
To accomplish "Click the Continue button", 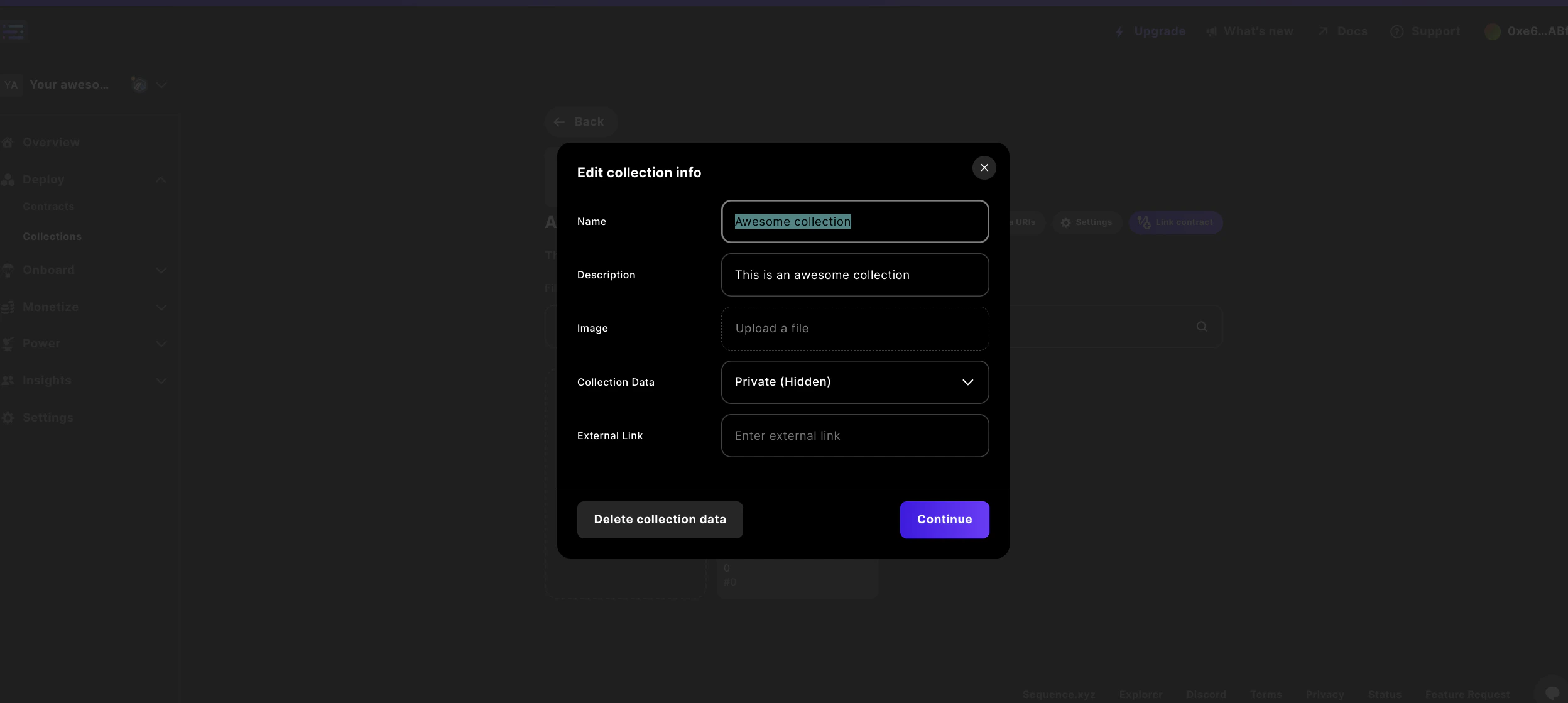I will coord(944,520).
